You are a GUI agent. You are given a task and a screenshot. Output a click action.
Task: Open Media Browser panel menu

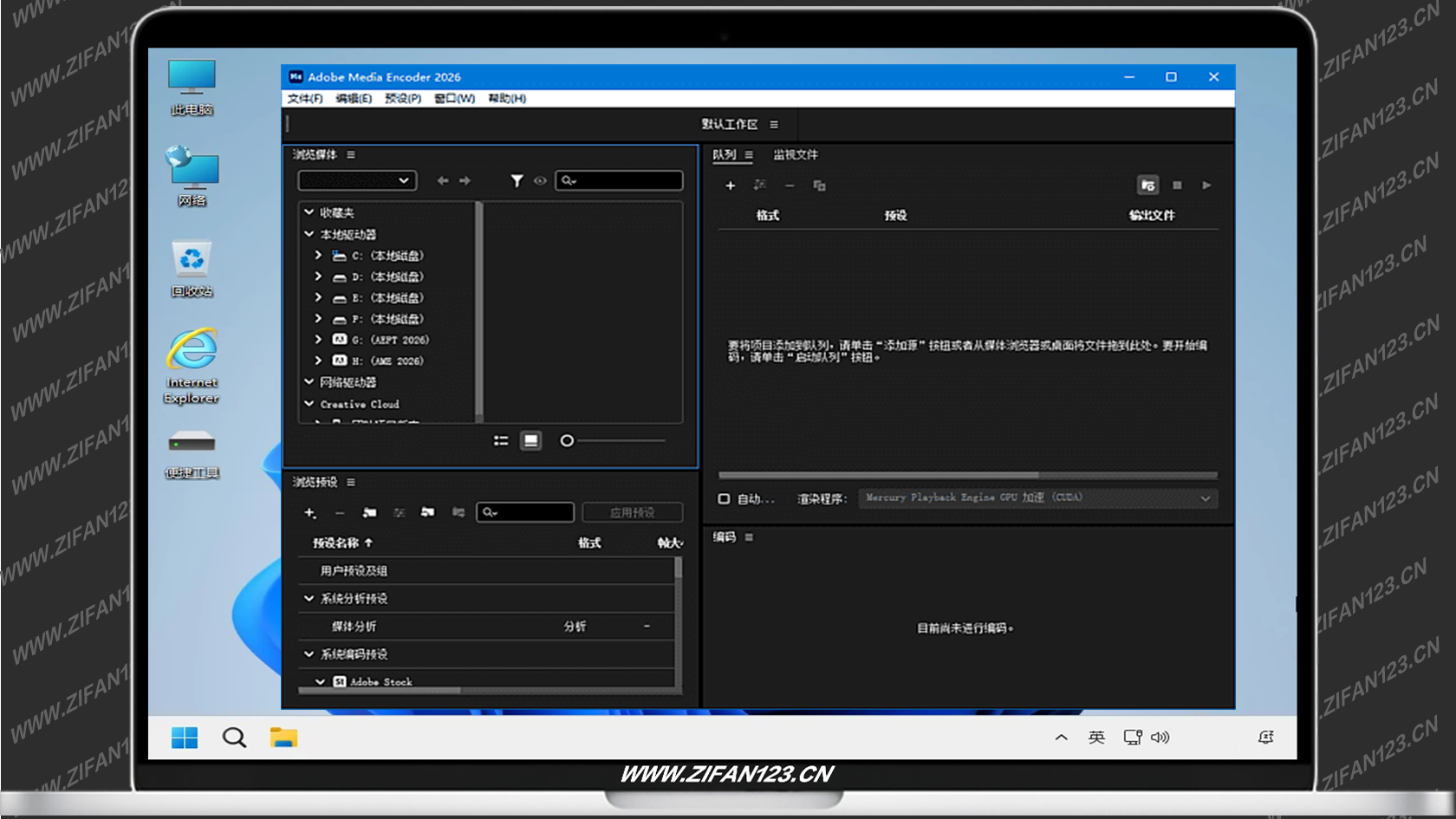[x=351, y=154]
